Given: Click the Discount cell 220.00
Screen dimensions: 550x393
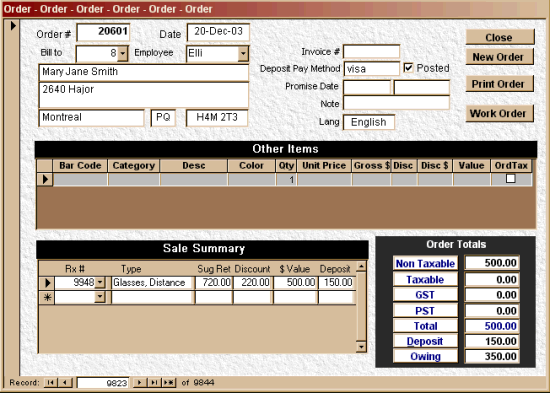Looking at the screenshot, I should [252, 282].
